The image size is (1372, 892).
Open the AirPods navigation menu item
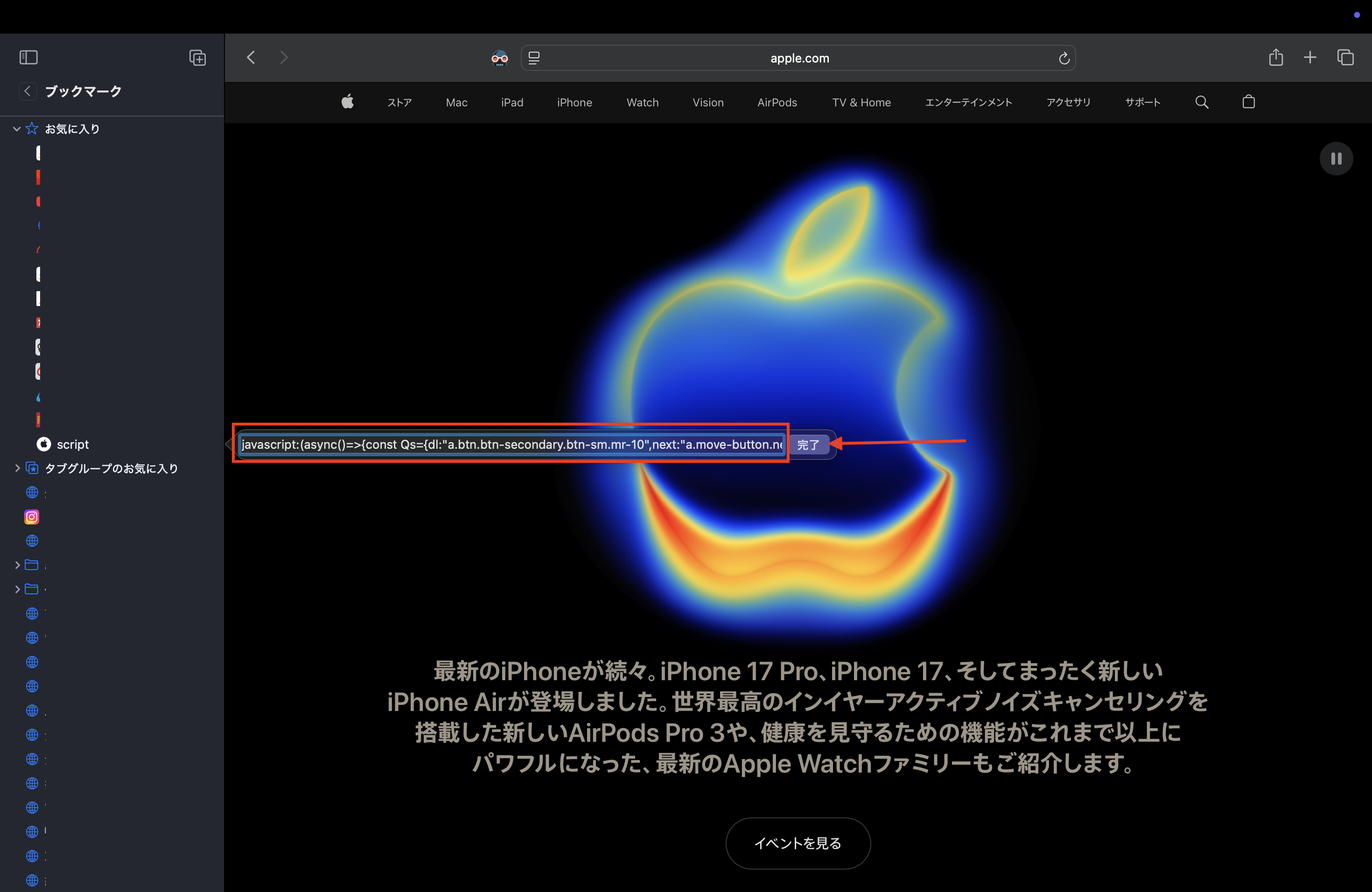tap(777, 103)
